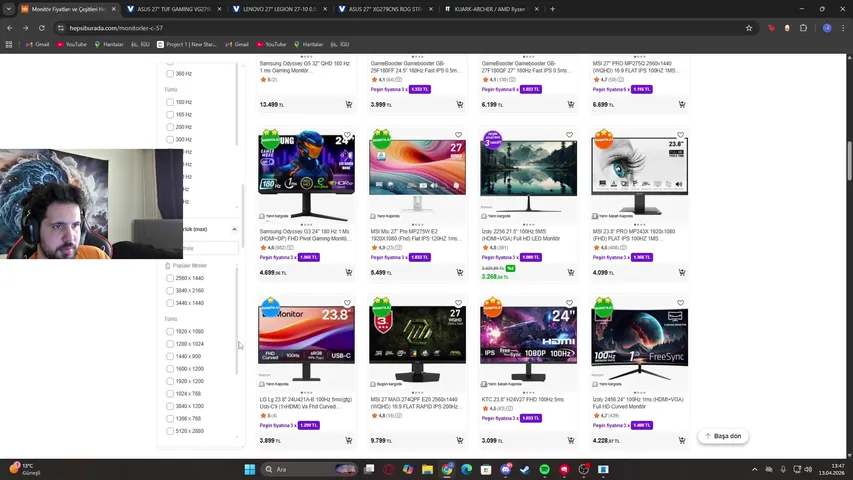
Task: Favorite the İzoly 2256 21.5" monitor
Action: (x=569, y=135)
